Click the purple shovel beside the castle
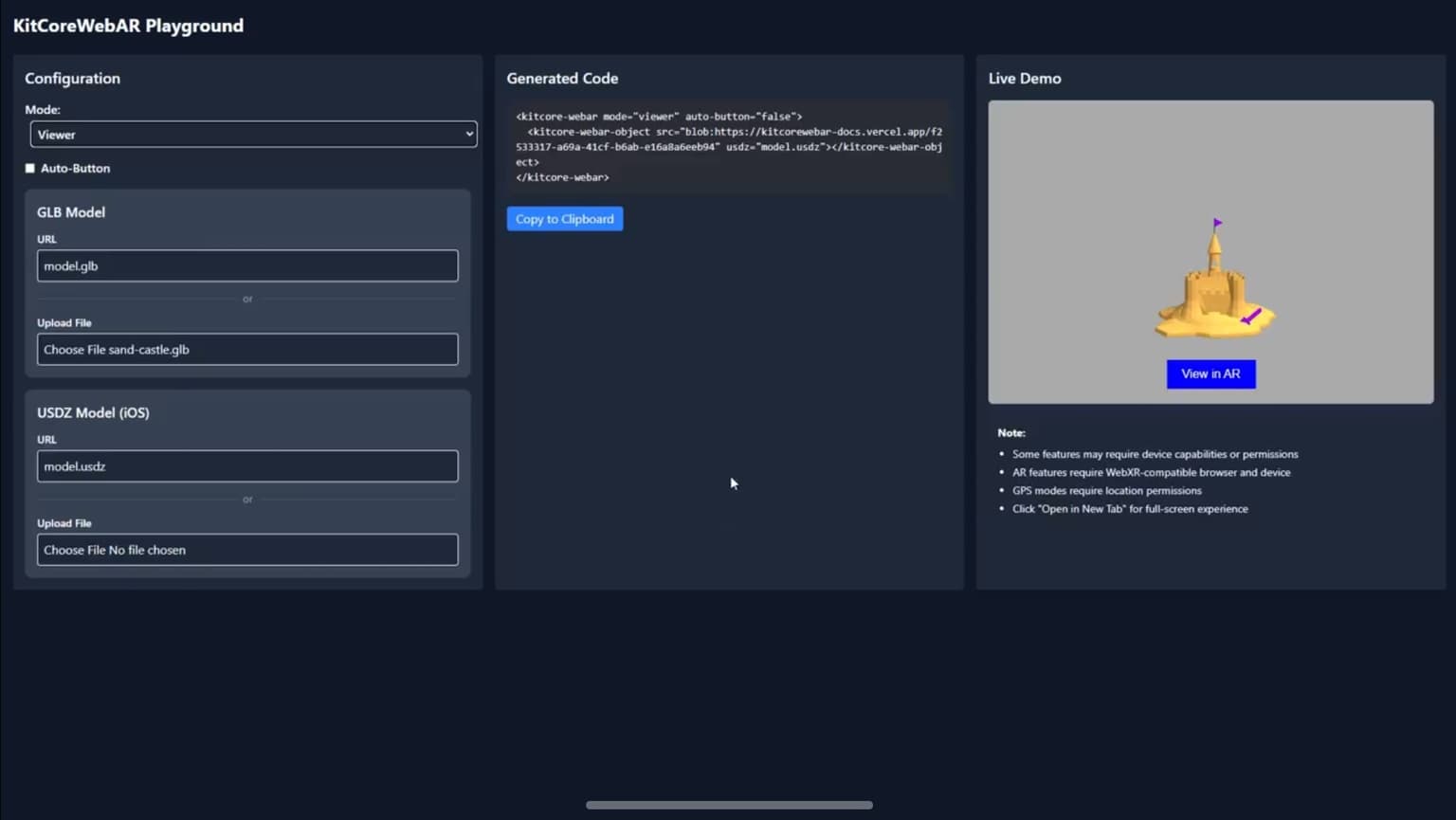The height and width of the screenshot is (820, 1456). [1251, 317]
